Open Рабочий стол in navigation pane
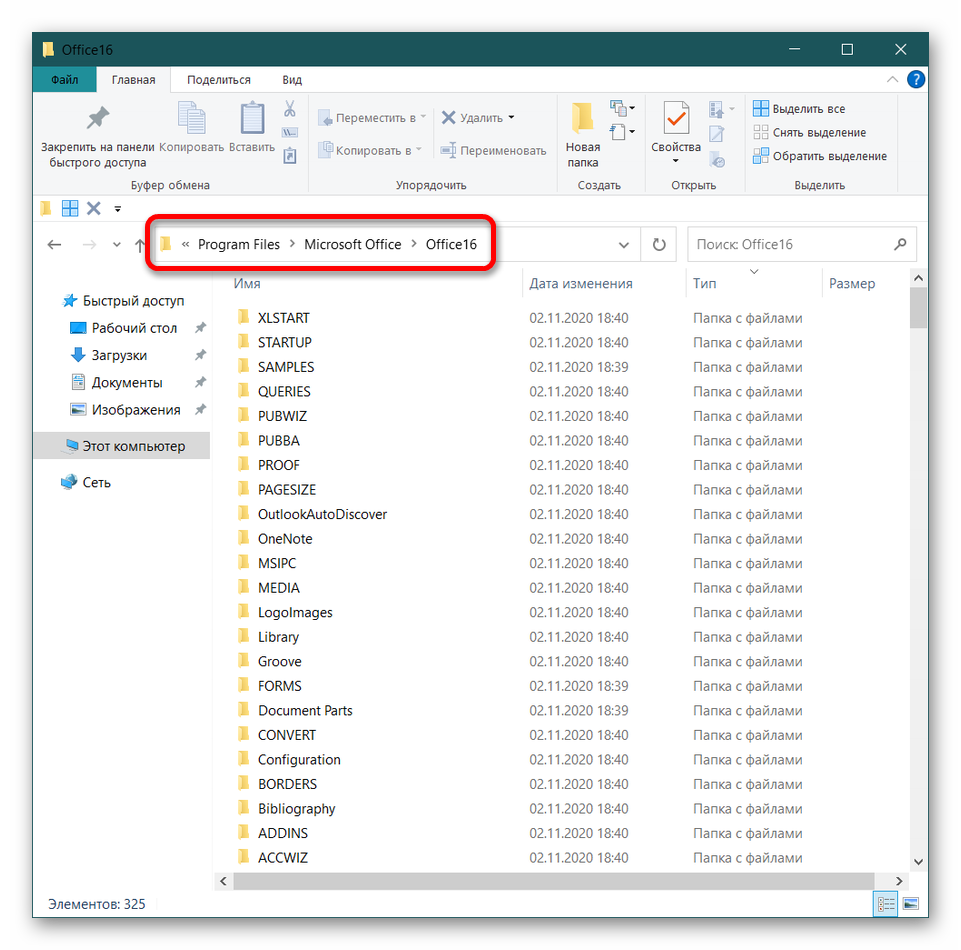The height and width of the screenshot is (950, 961). point(124,328)
